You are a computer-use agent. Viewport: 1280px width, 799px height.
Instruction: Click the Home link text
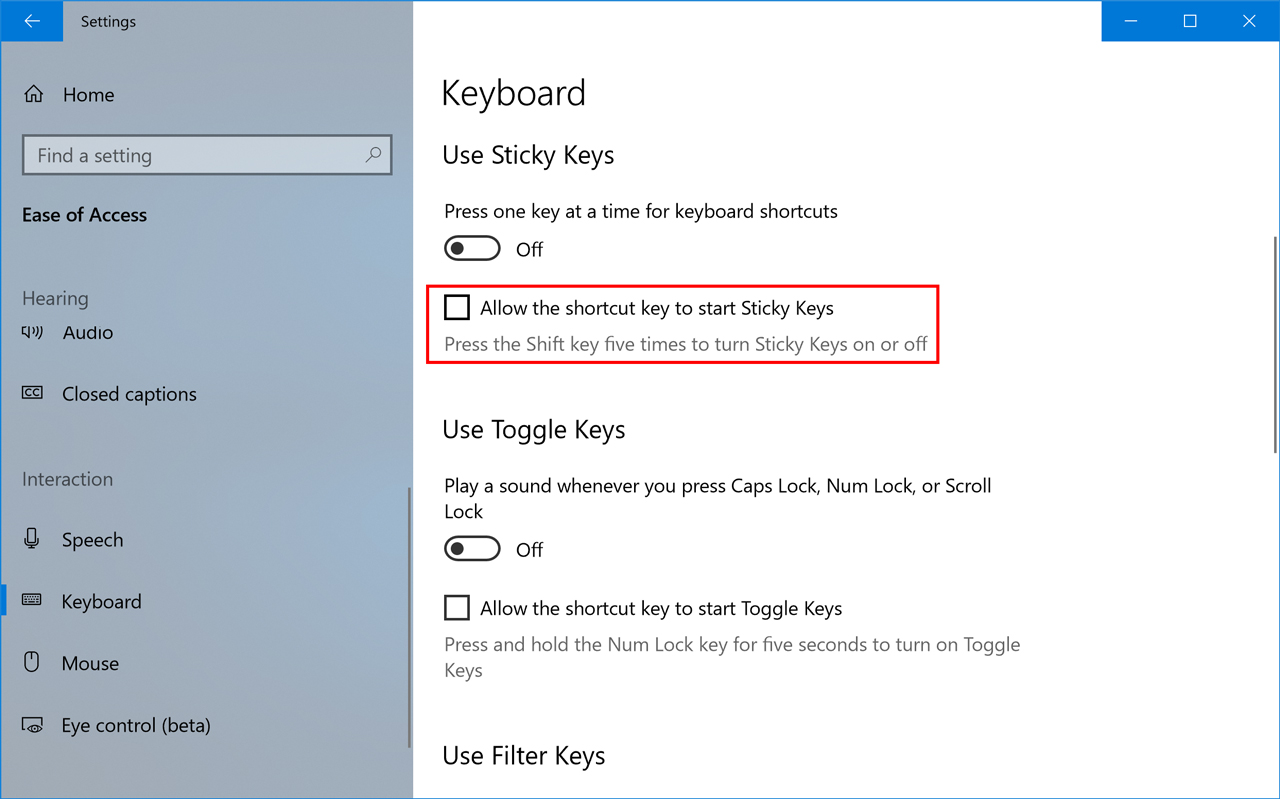click(x=88, y=95)
